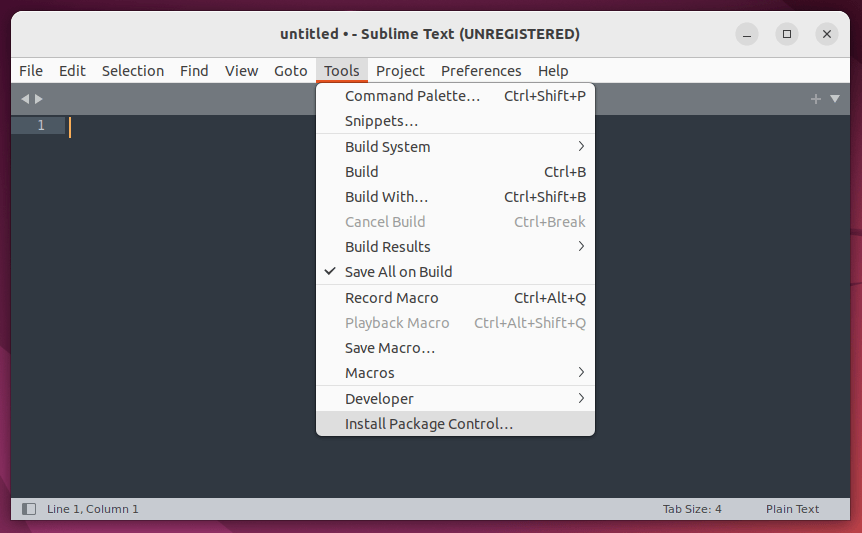The height and width of the screenshot is (533, 862).
Task: Open the Preferences menu
Action: (x=481, y=71)
